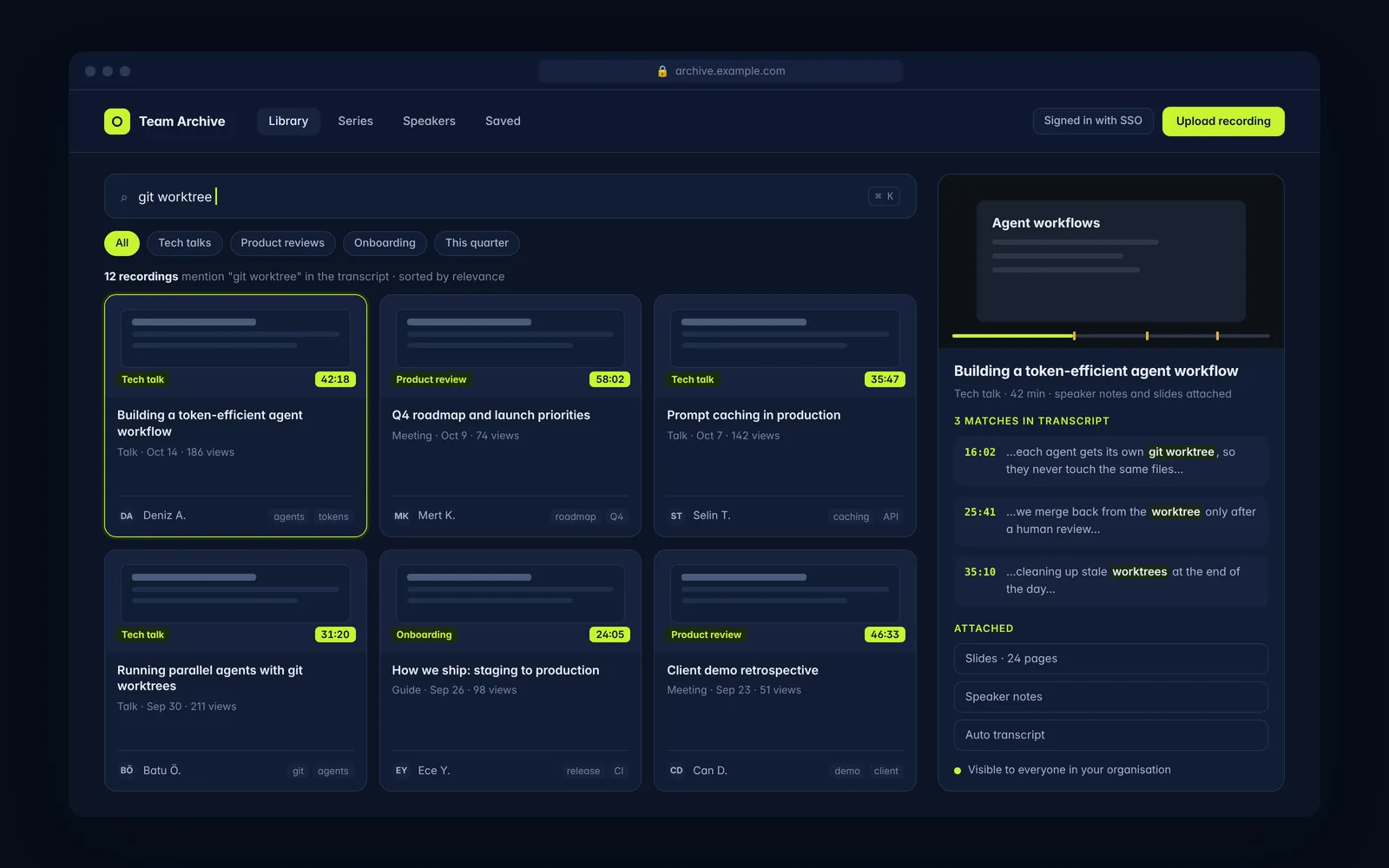Toggle the Onboarding filter
The height and width of the screenshot is (868, 1389).
[x=385, y=243]
